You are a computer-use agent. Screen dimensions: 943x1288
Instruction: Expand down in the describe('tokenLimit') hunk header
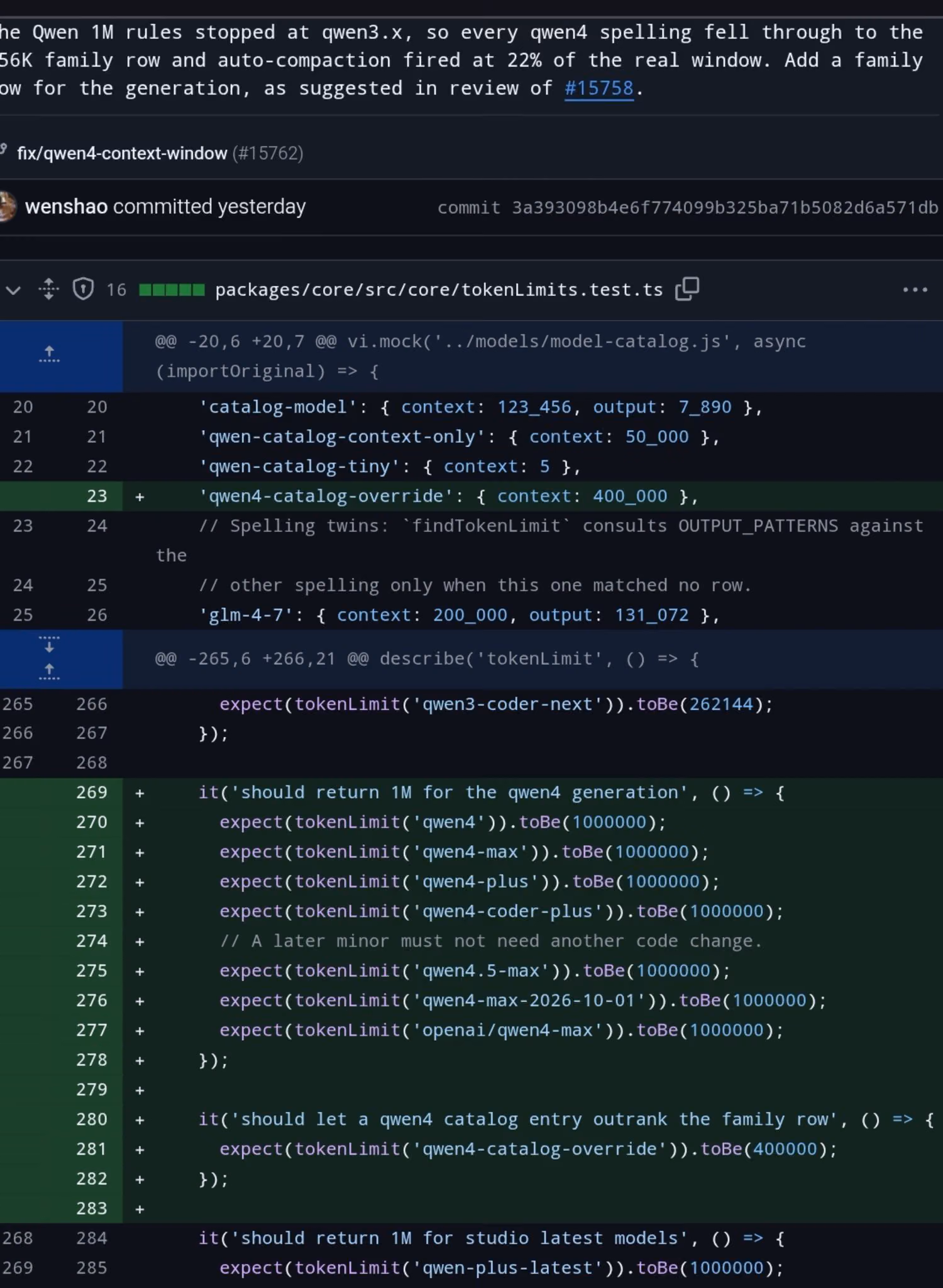coord(49,645)
